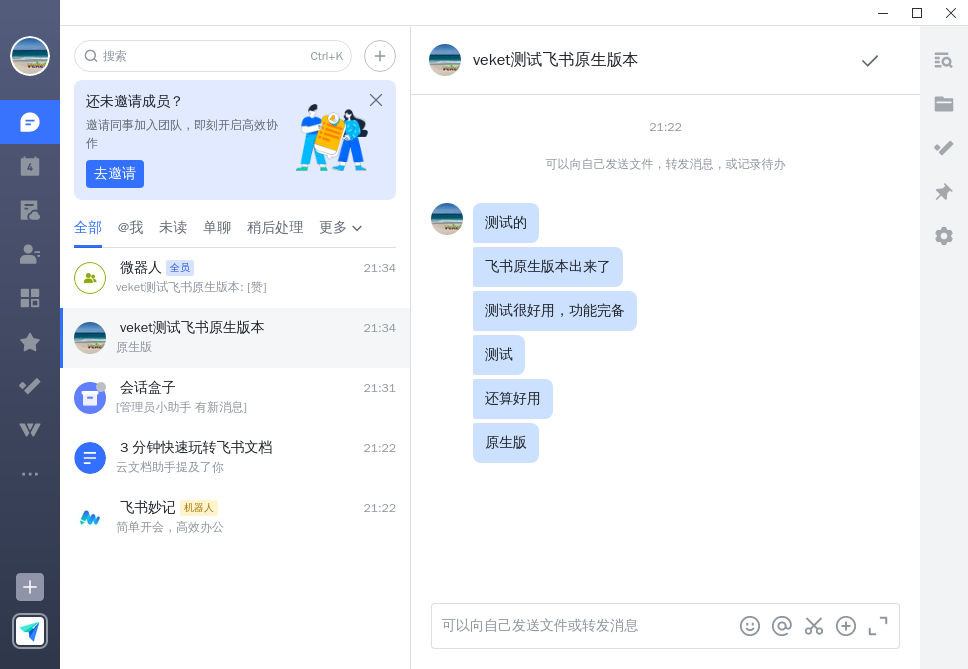Click the chat header avatar
This screenshot has width=968, height=669.
click(x=445, y=60)
